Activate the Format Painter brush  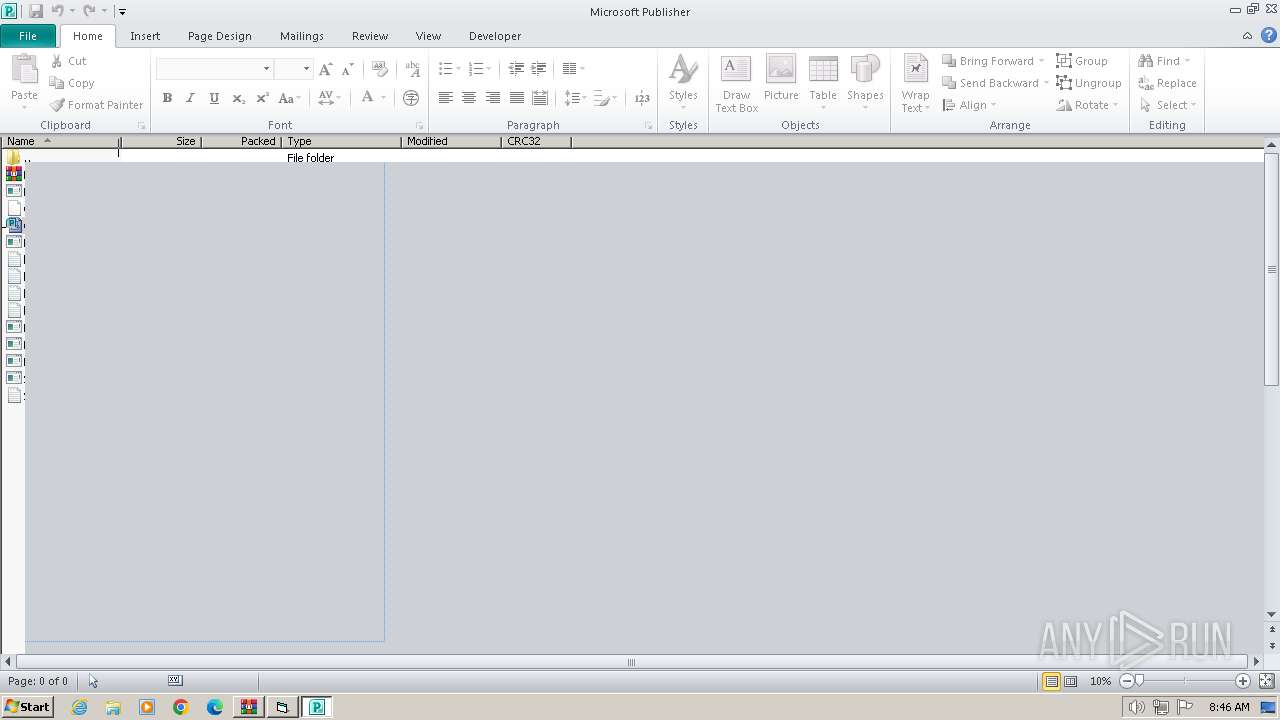click(x=96, y=105)
